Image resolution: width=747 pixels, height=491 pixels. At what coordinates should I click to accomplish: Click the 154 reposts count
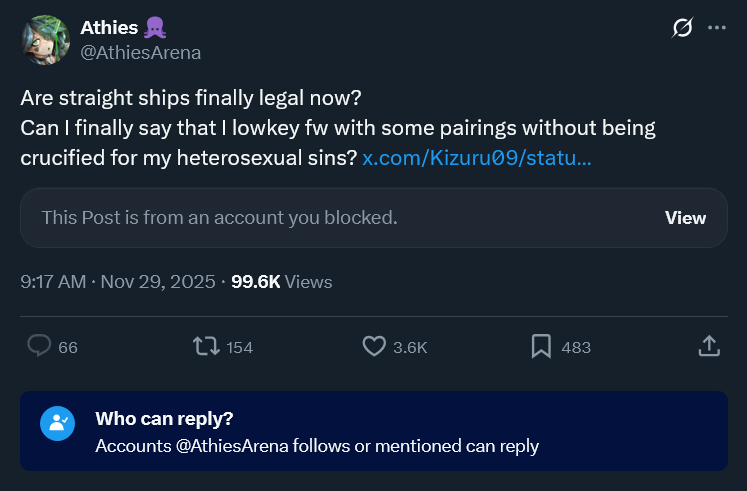(x=239, y=348)
